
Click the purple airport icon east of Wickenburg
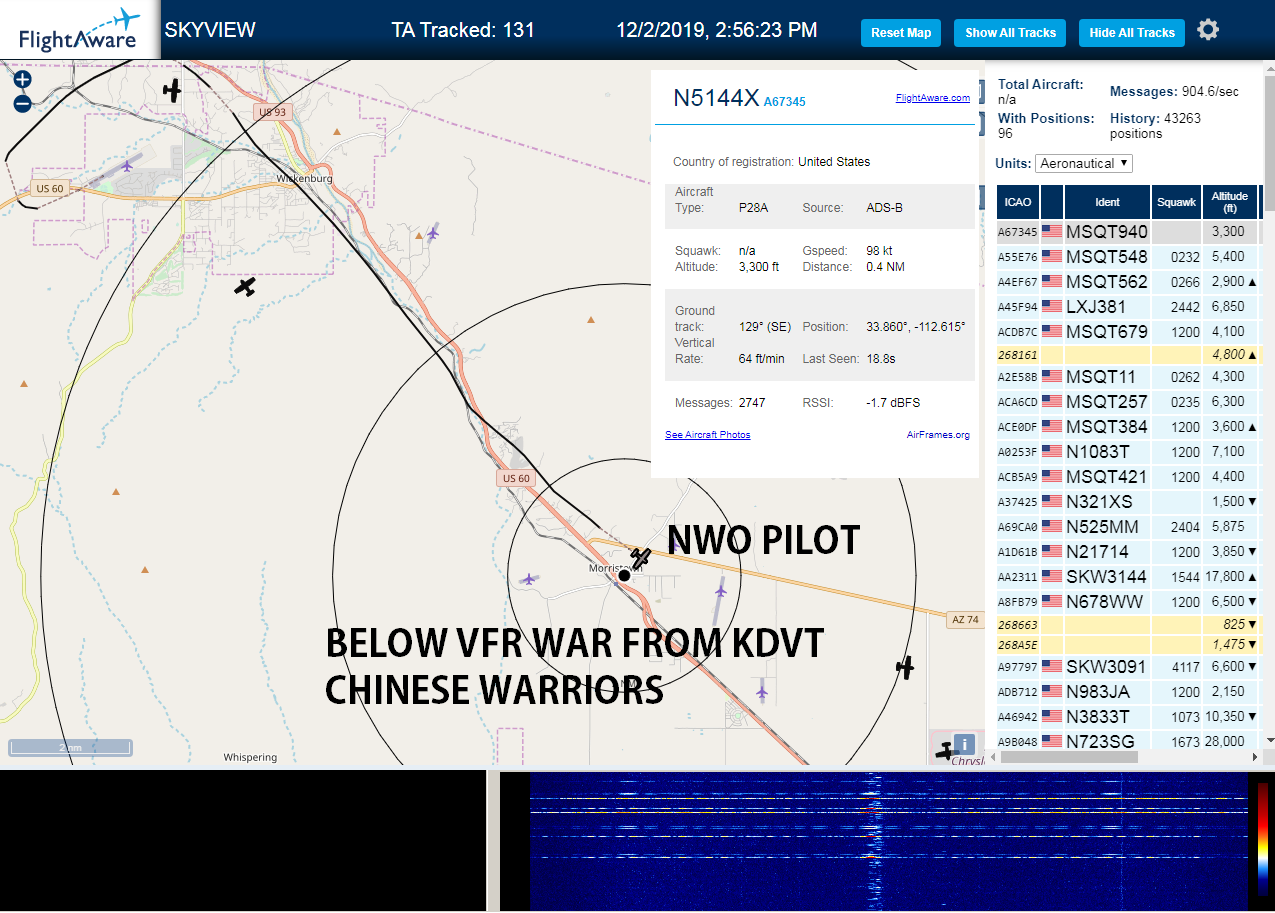[x=433, y=234]
